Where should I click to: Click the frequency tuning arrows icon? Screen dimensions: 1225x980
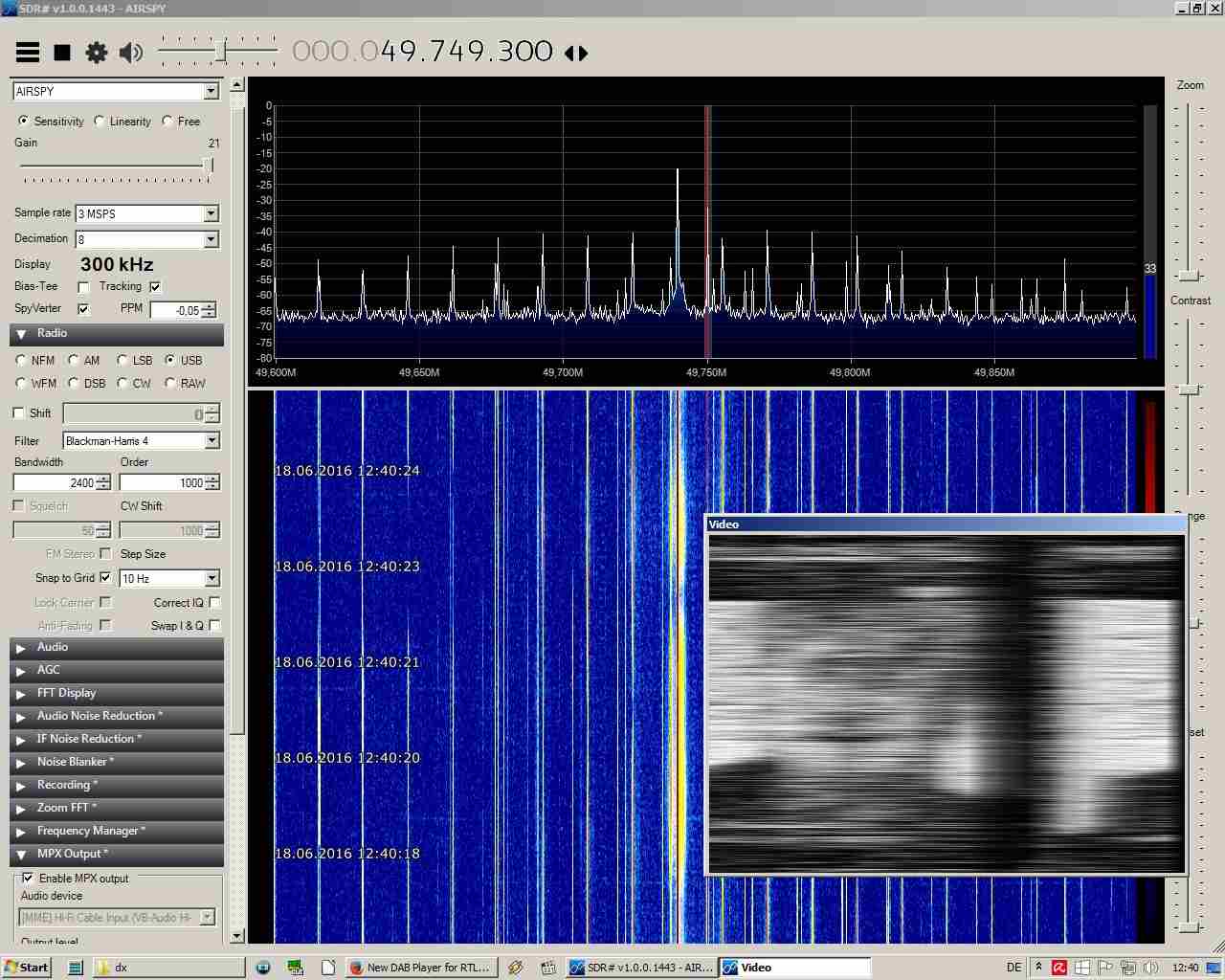tap(576, 53)
